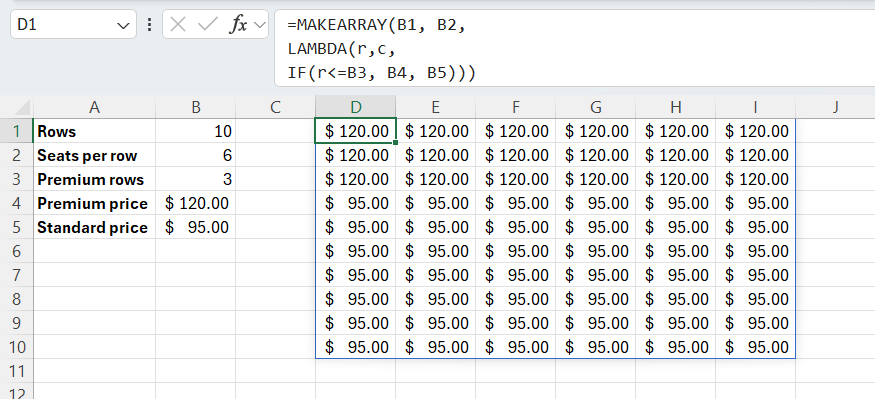Click cell H5 with $ 95.00
This screenshot has height=399, width=875.
click(x=675, y=227)
